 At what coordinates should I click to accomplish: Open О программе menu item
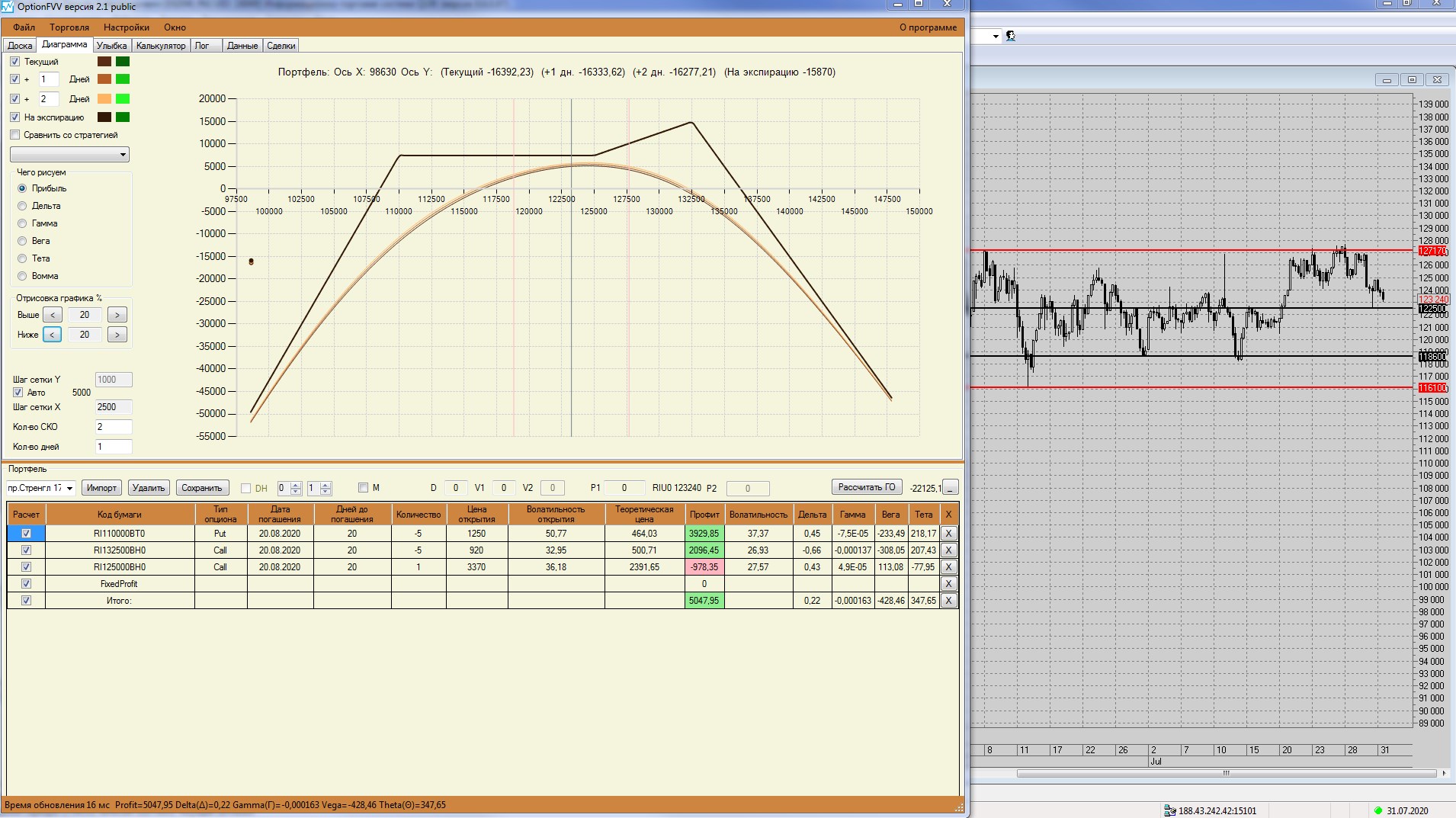click(x=928, y=27)
